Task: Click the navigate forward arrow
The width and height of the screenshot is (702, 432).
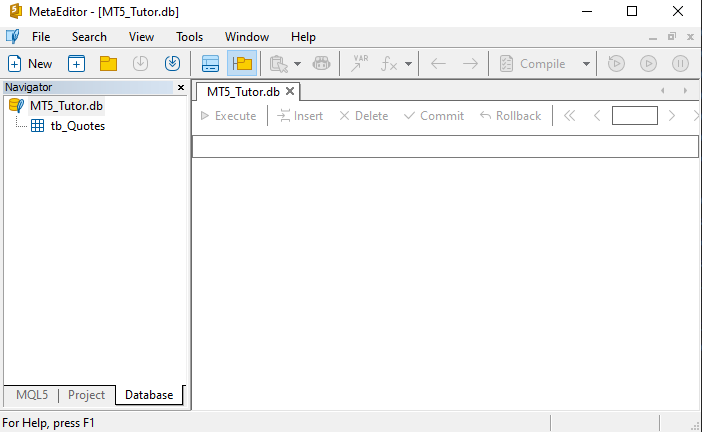Action: [470, 64]
